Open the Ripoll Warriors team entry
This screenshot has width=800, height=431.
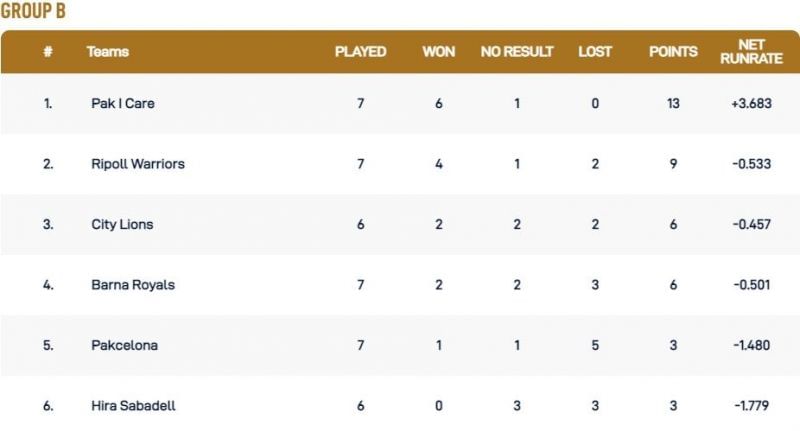click(137, 164)
